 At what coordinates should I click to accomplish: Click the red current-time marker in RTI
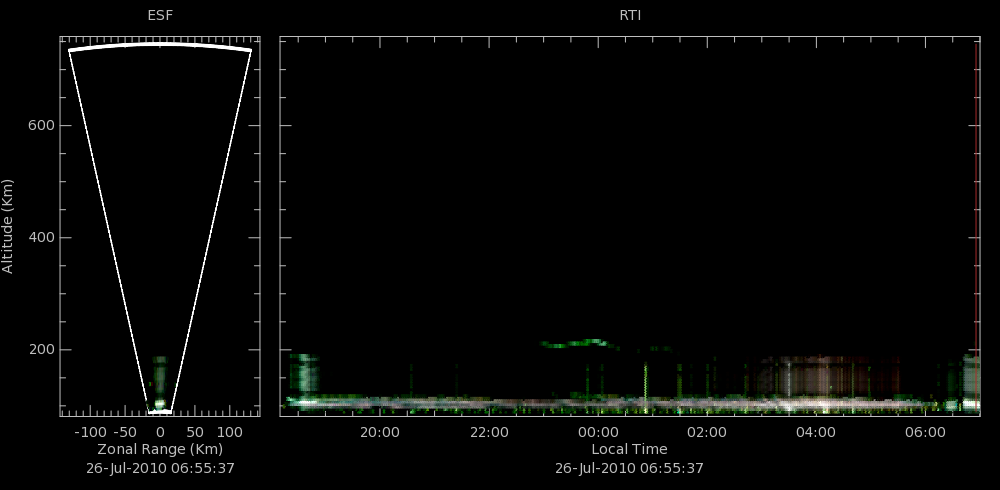pyautogui.click(x=977, y=225)
